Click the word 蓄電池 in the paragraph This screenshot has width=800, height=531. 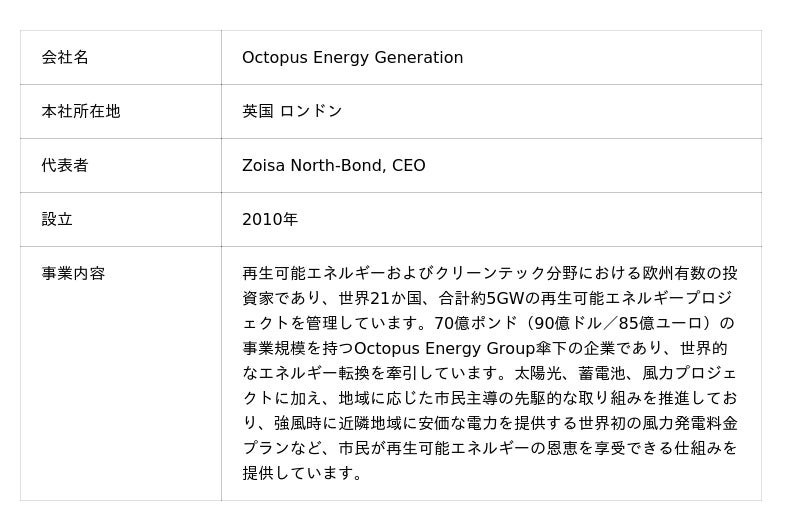pyautogui.click(x=603, y=374)
